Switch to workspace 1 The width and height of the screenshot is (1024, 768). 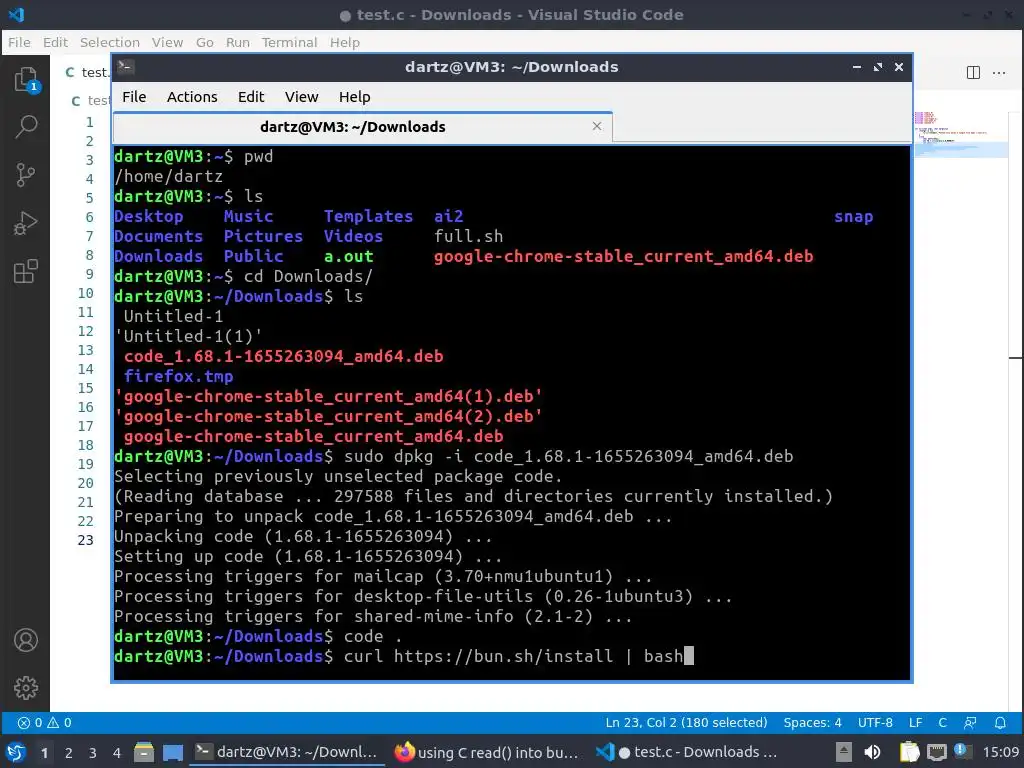(x=44, y=753)
